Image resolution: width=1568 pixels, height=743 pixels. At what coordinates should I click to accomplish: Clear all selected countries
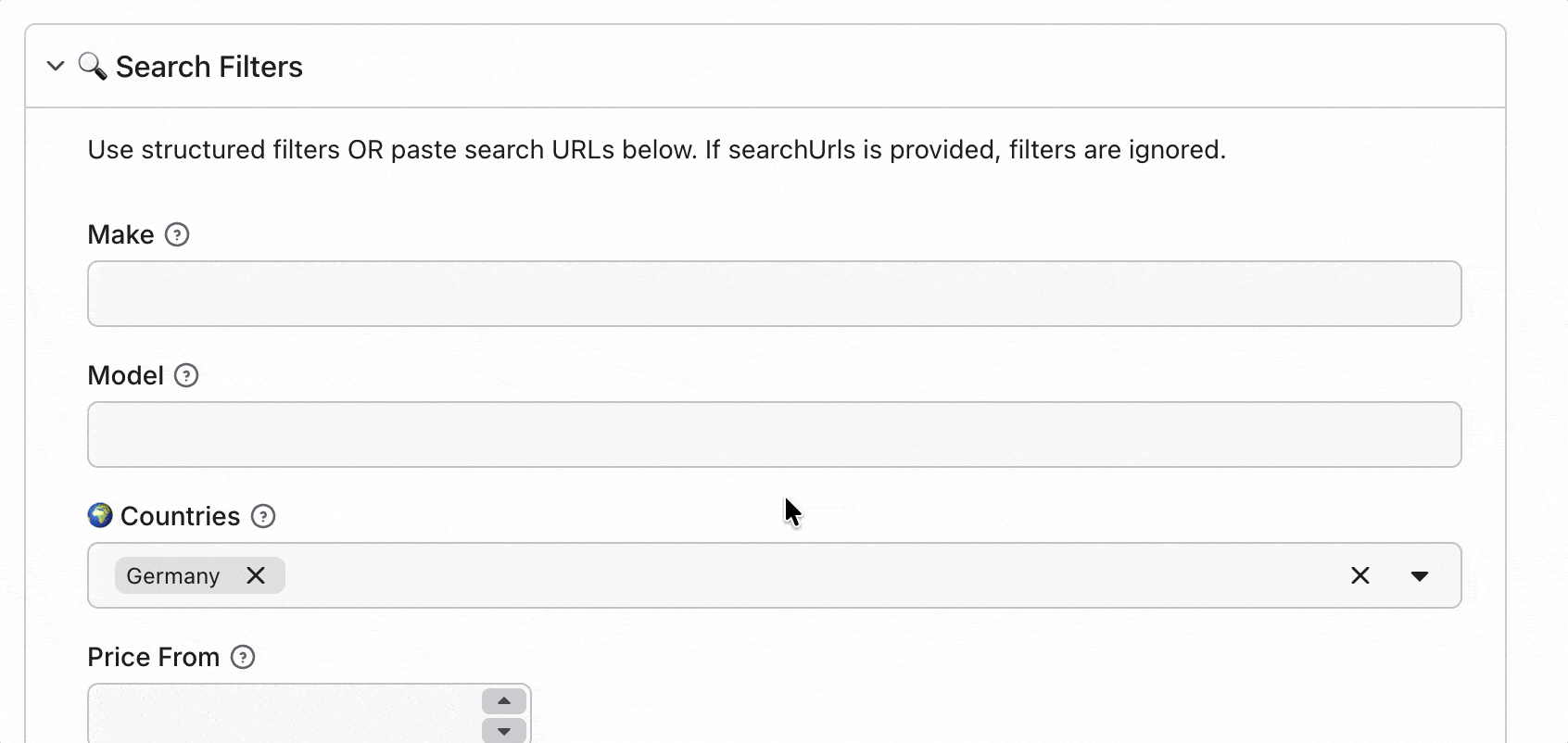pyautogui.click(x=1360, y=575)
